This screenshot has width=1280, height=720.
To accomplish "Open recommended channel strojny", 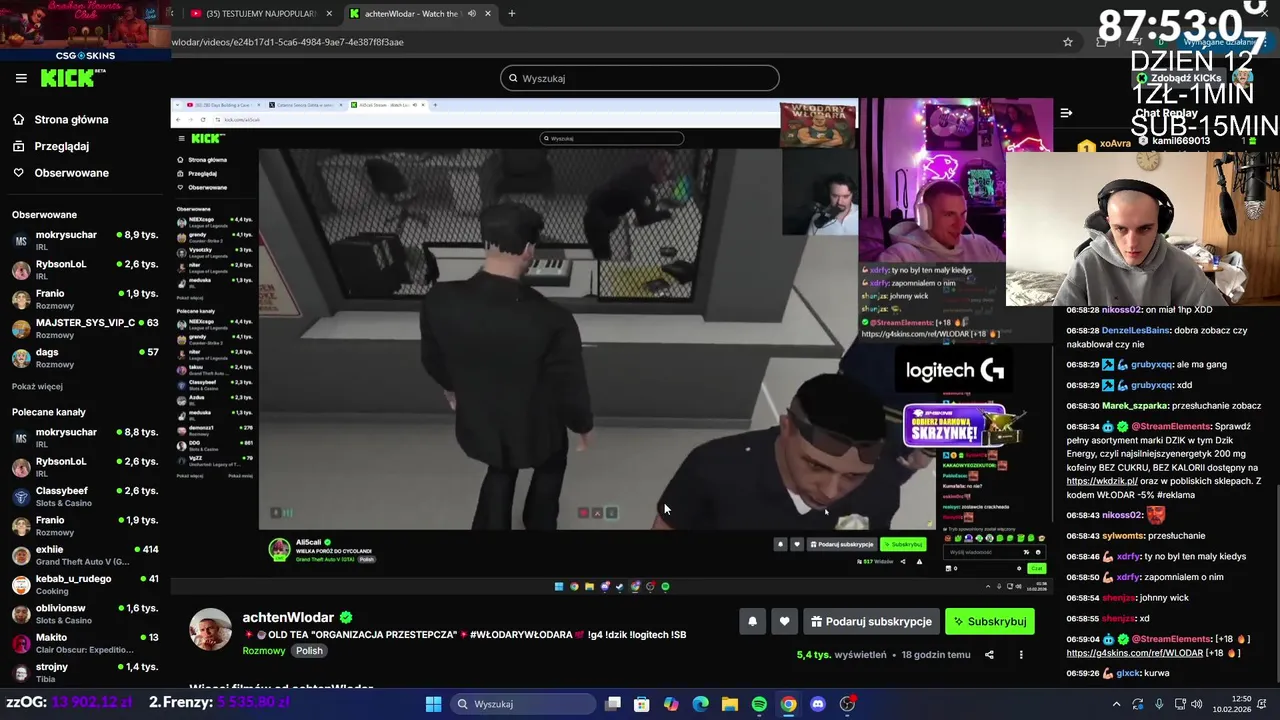I will [x=85, y=672].
